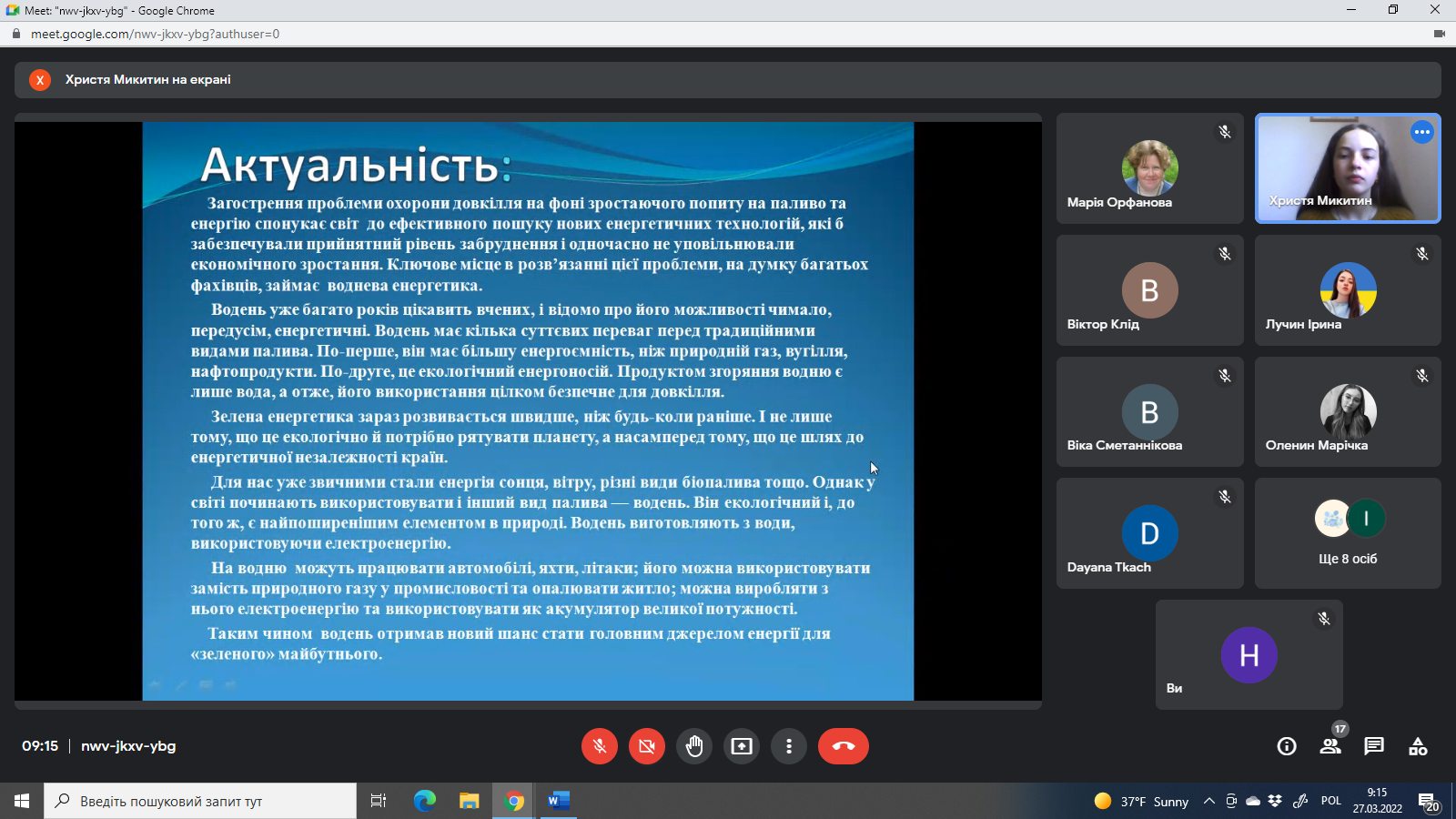Screen dimensions: 1456x819
Task: Open more options three-dot menu
Action: (x=789, y=746)
